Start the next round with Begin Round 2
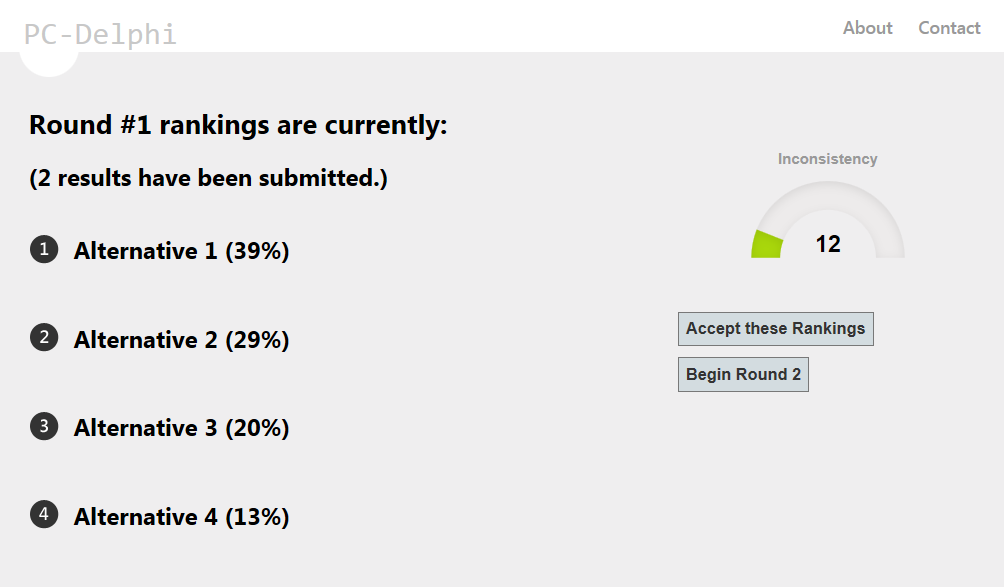This screenshot has height=587, width=1004. (743, 375)
